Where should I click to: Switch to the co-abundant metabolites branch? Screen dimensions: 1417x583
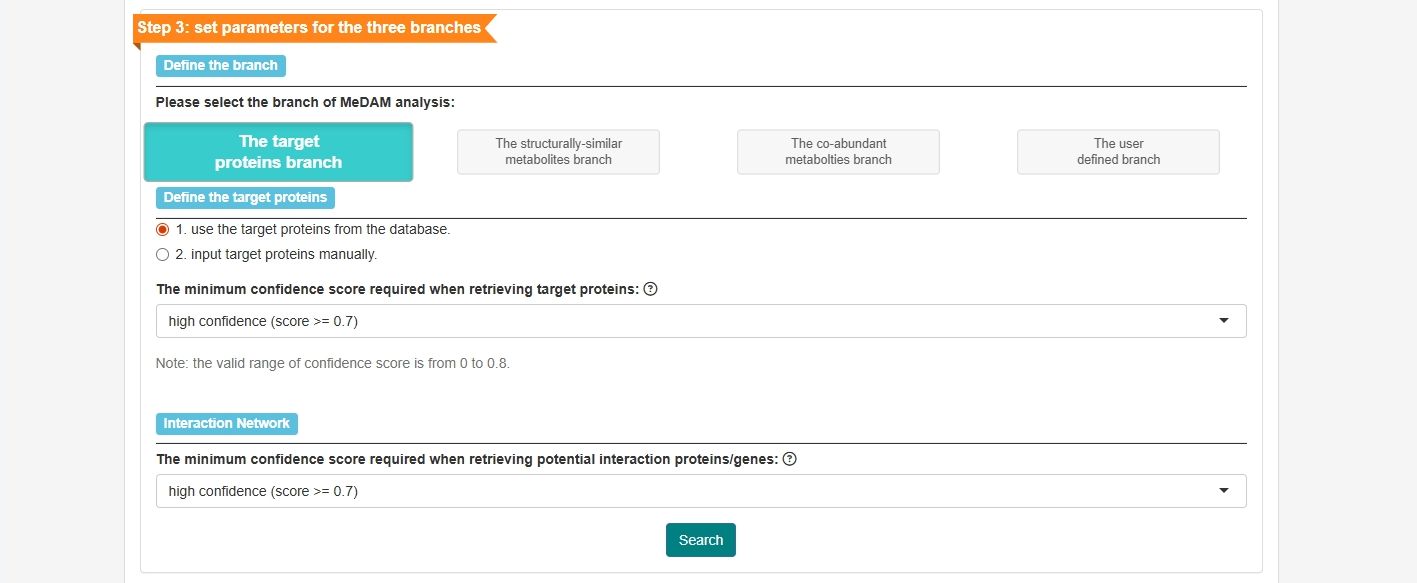[838, 152]
